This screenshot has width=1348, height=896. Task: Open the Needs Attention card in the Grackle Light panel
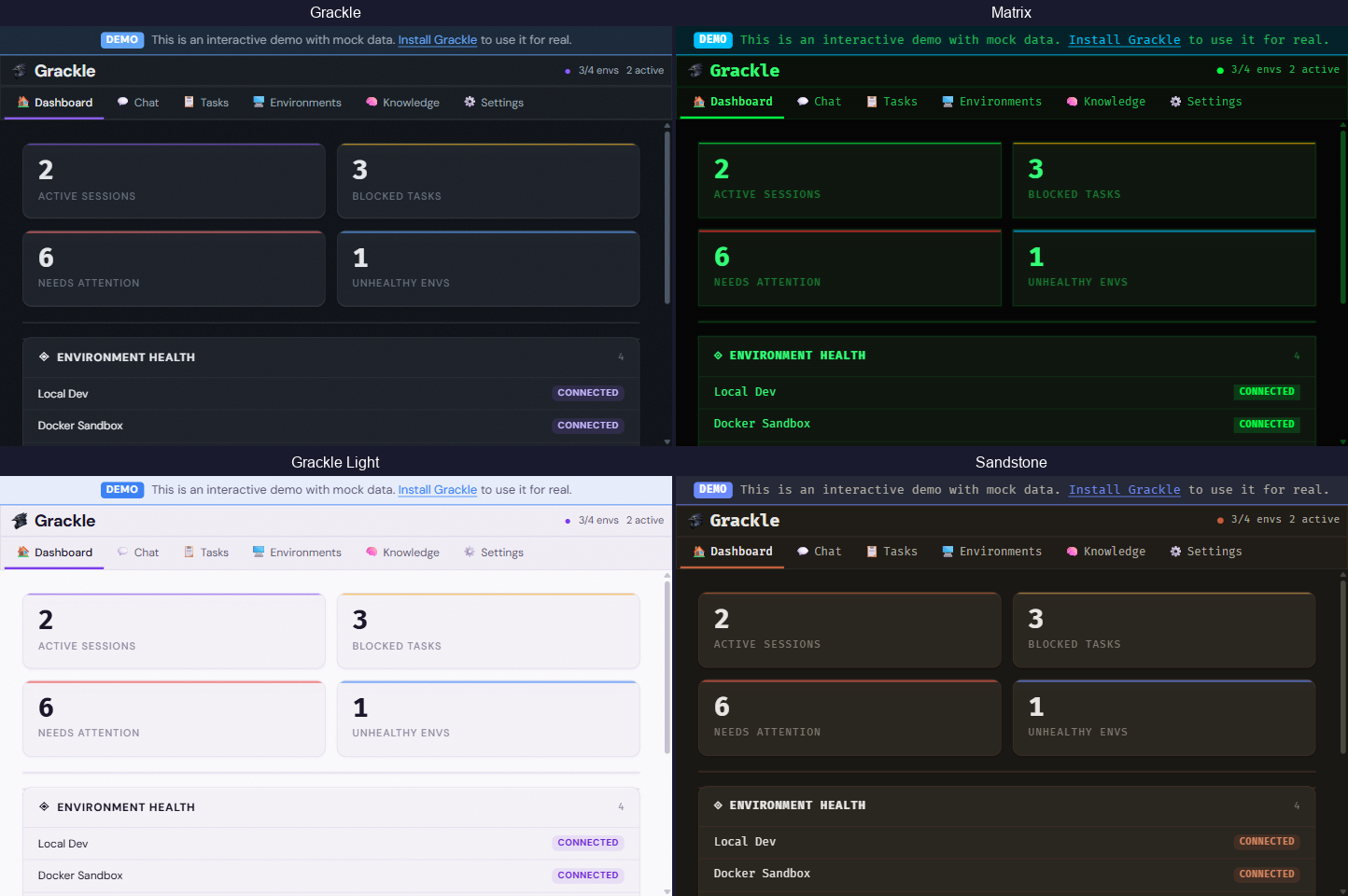pyautogui.click(x=174, y=719)
